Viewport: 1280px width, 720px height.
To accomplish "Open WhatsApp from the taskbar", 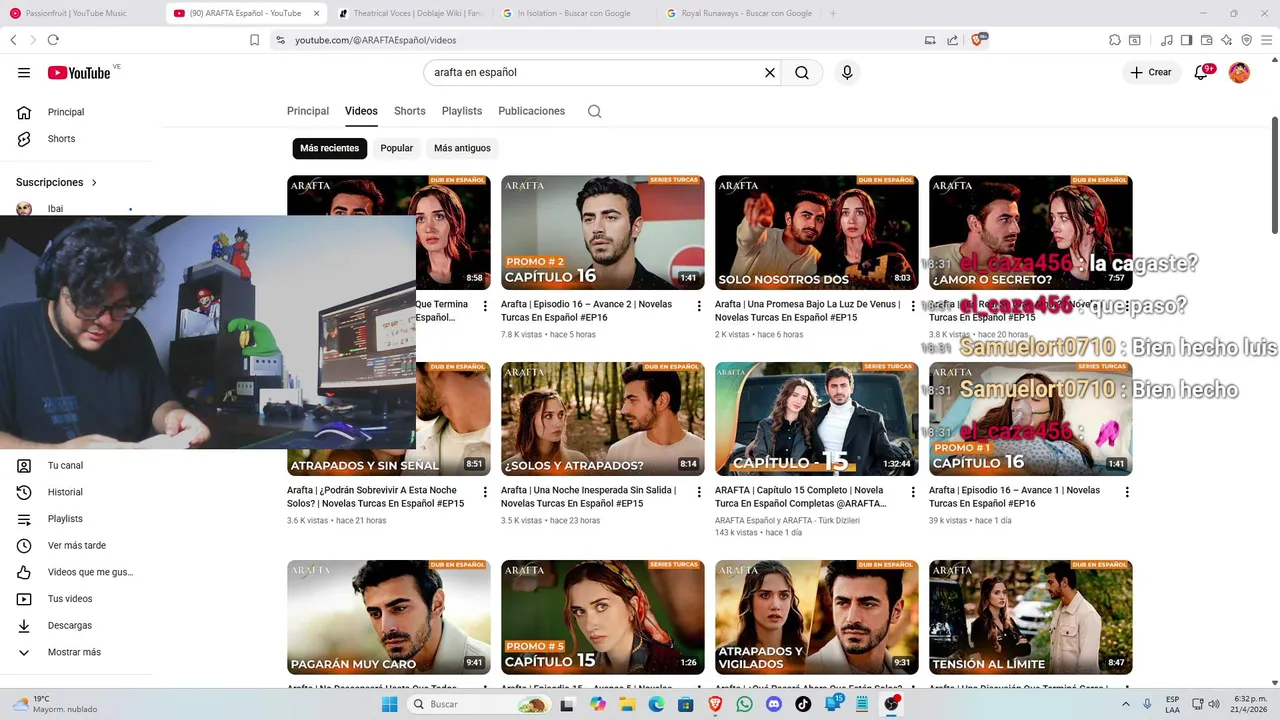I will [x=744, y=704].
